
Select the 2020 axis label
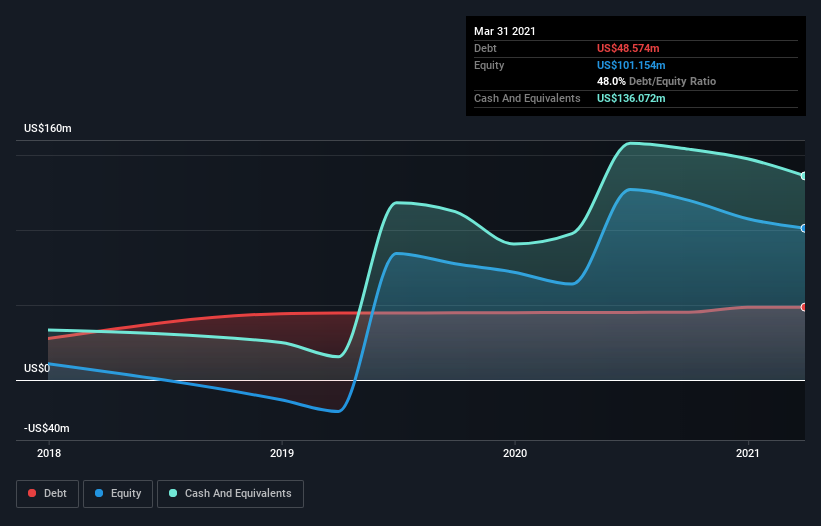(515, 453)
